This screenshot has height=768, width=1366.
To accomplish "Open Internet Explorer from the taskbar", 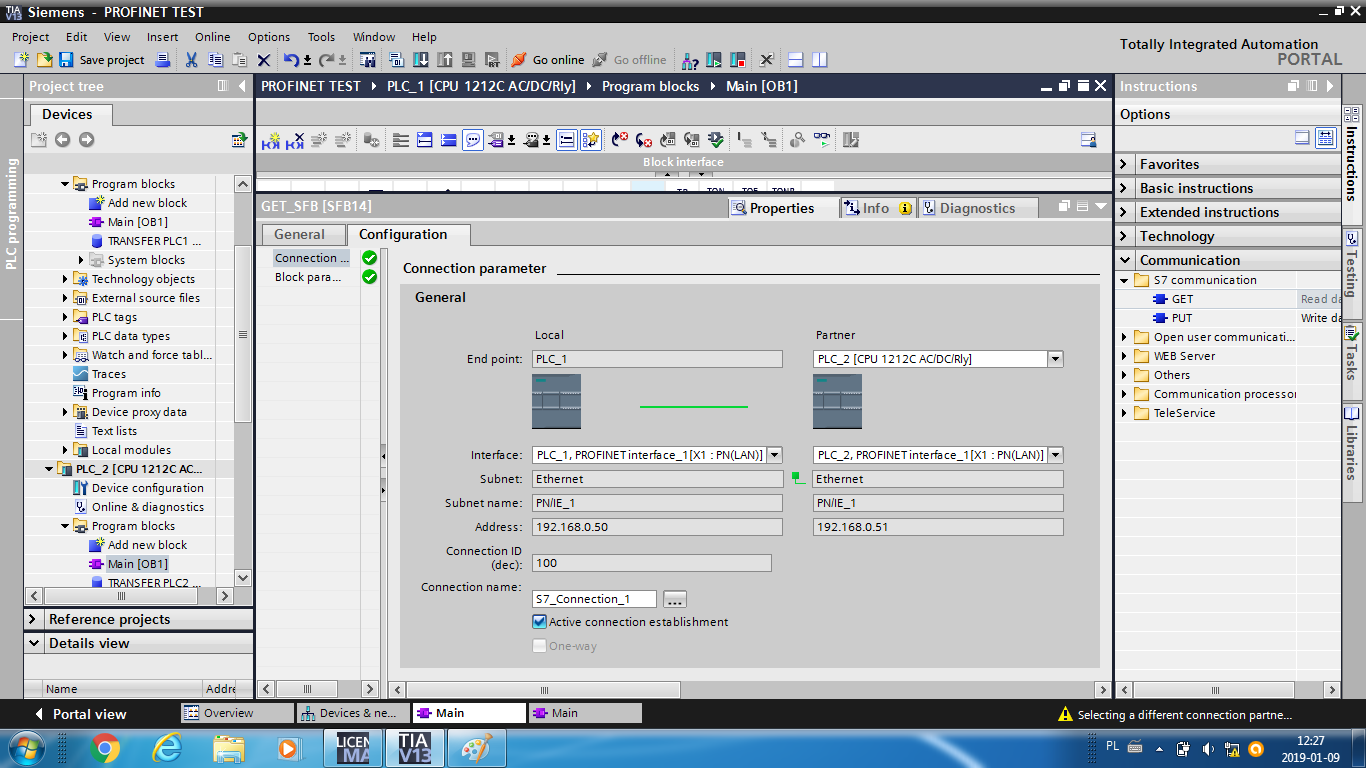I will [x=167, y=747].
